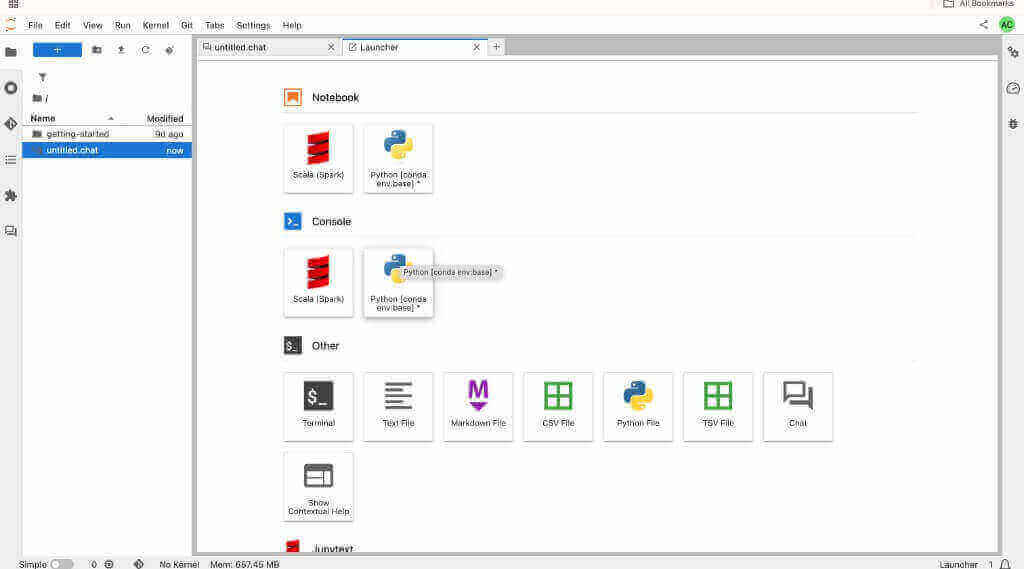The width and height of the screenshot is (1024, 569).
Task: Open Running Terminals and Kernels sidebar
Action: click(x=10, y=88)
